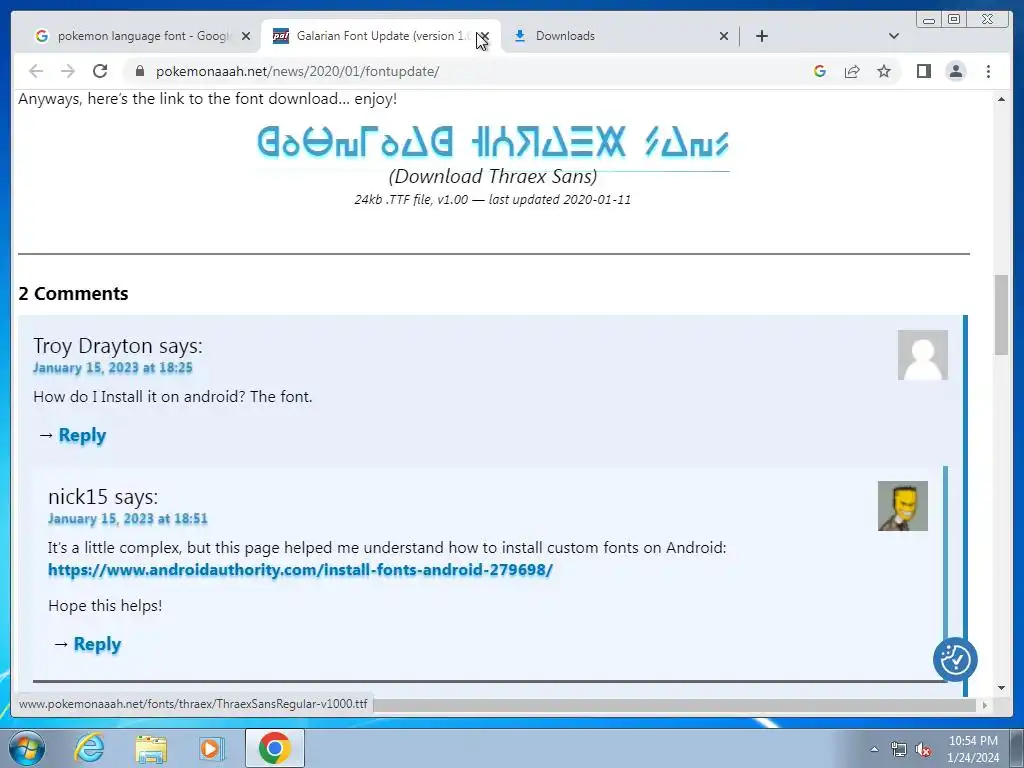This screenshot has height=768, width=1024.
Task: Click the floating round checkmark widget
Action: 955,660
